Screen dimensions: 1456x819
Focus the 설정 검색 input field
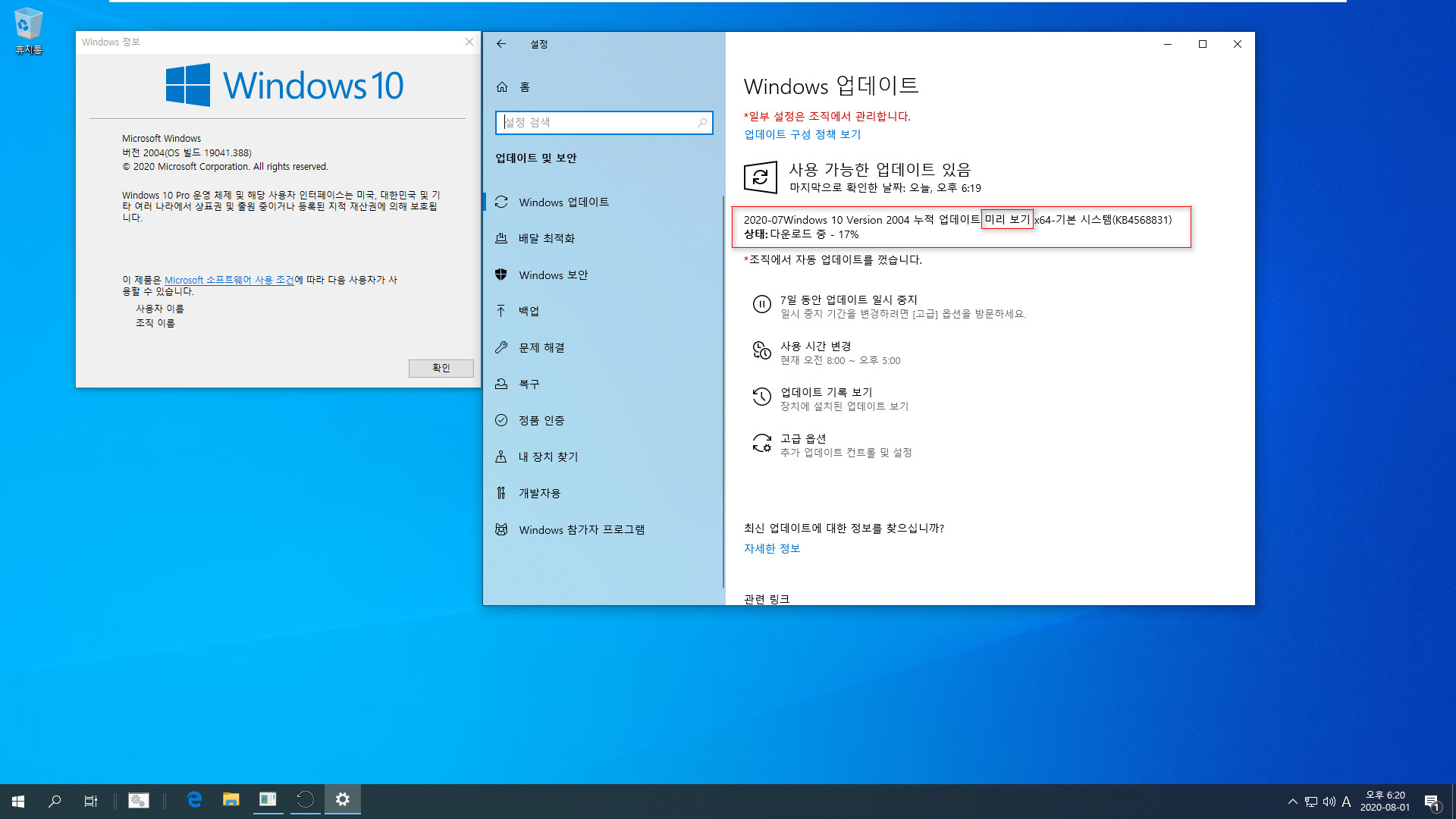pos(604,122)
